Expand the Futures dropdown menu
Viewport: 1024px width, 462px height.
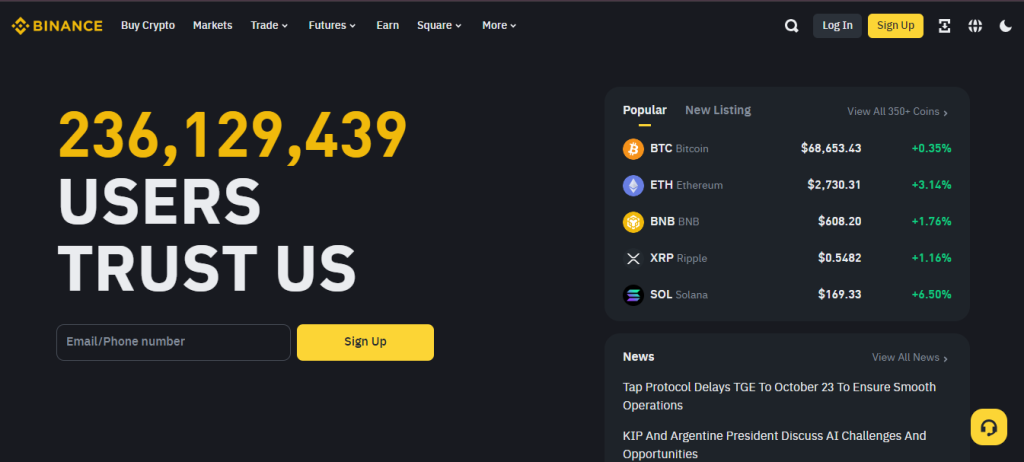(x=332, y=25)
